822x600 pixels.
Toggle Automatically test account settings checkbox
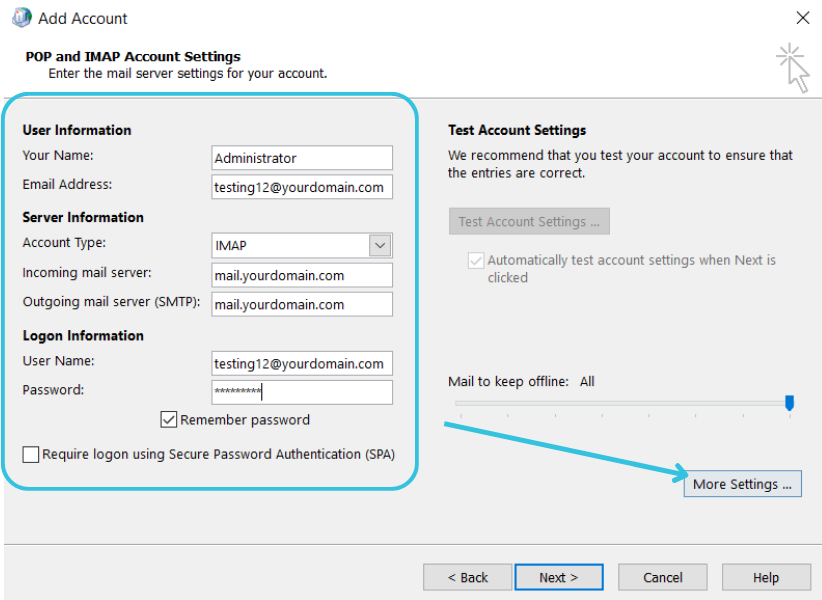point(476,261)
